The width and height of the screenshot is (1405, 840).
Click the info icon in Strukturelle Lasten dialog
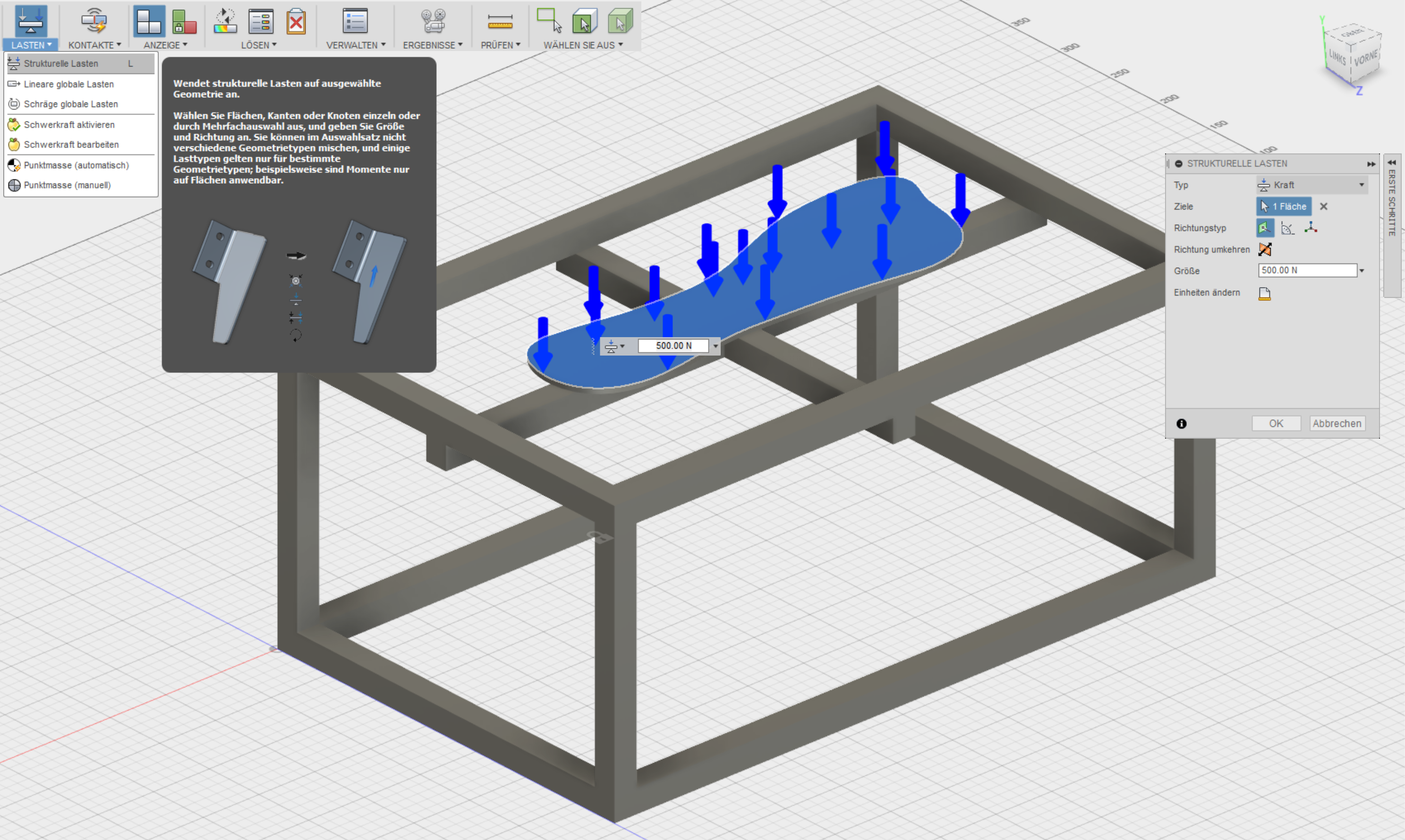coord(1183,424)
